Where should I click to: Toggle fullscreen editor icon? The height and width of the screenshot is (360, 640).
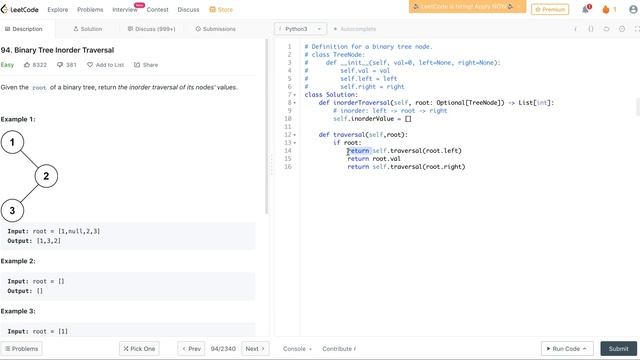coord(637,29)
